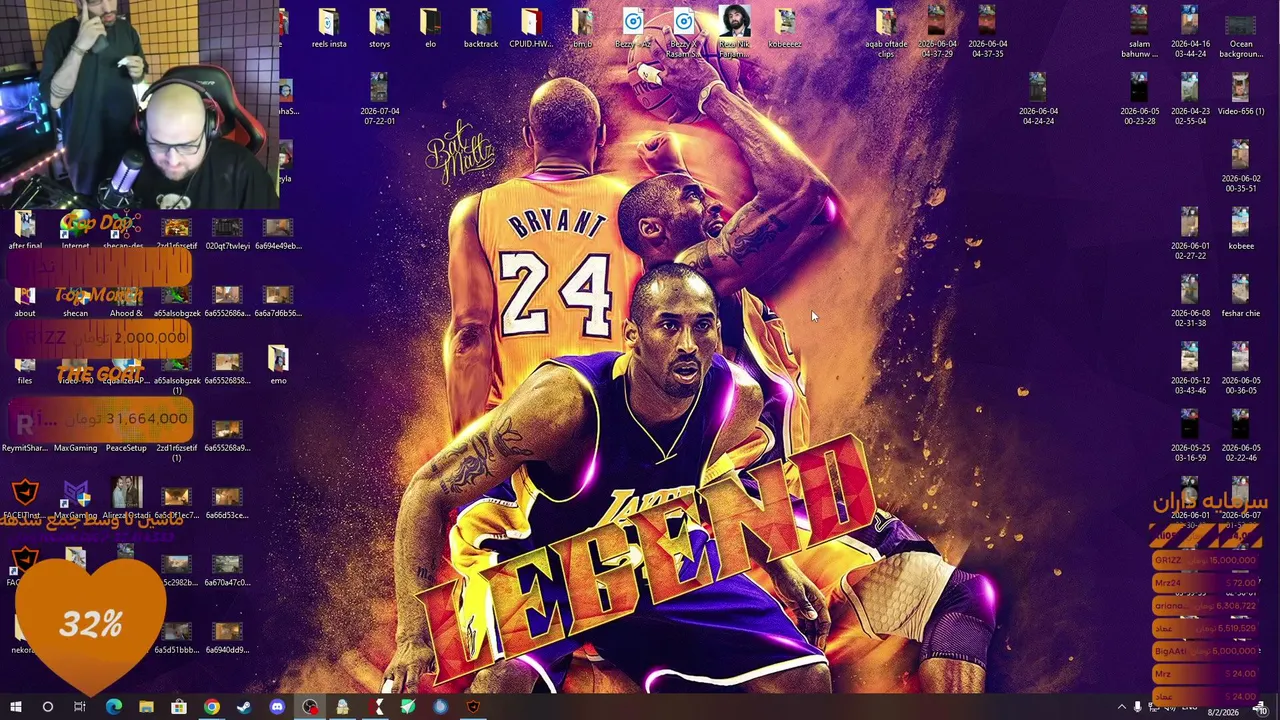Open the green paper-plane app on taskbar

point(408,707)
